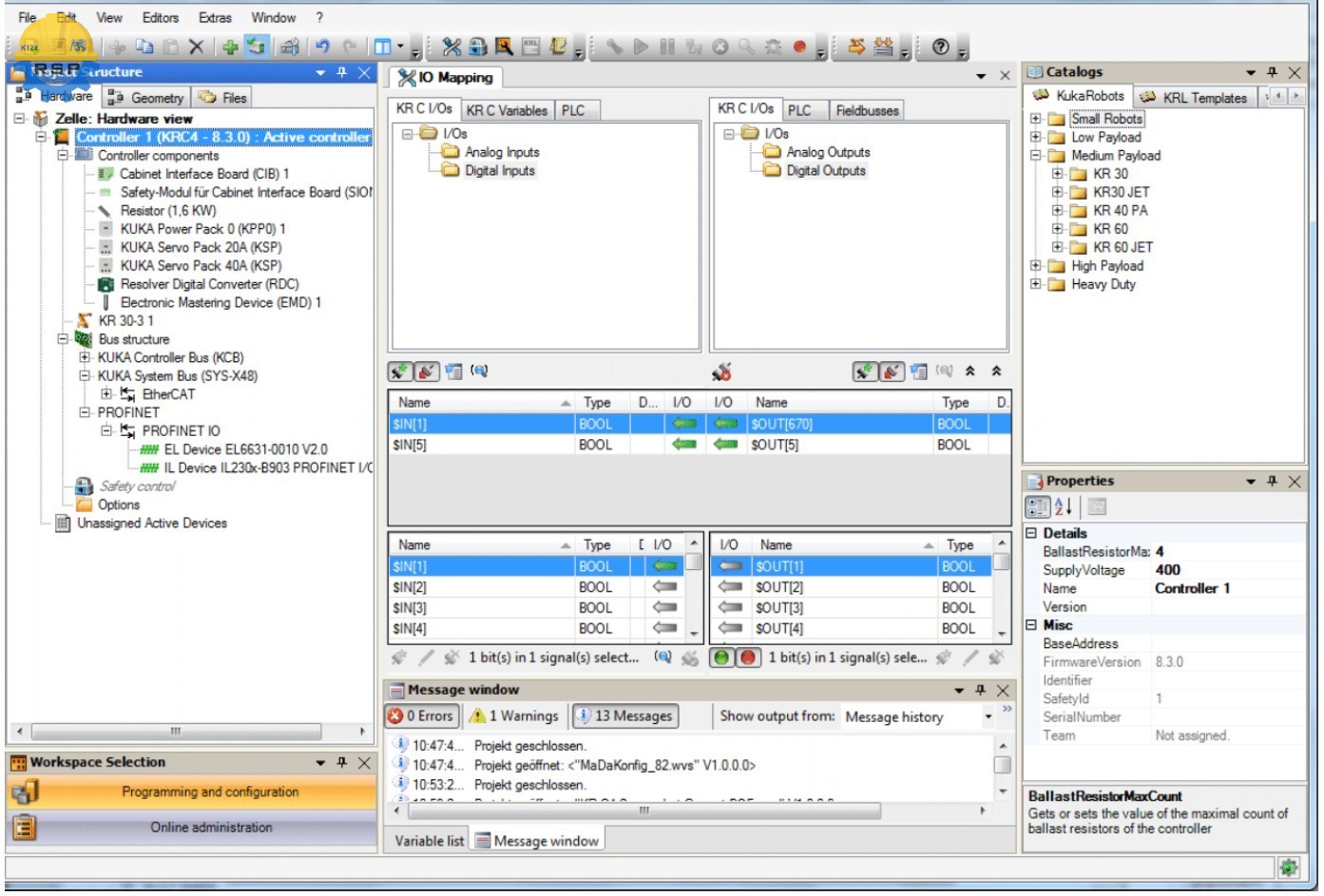Click the padlock icon in the toolbar
Screen dimensions: 1324x896
(x=478, y=47)
